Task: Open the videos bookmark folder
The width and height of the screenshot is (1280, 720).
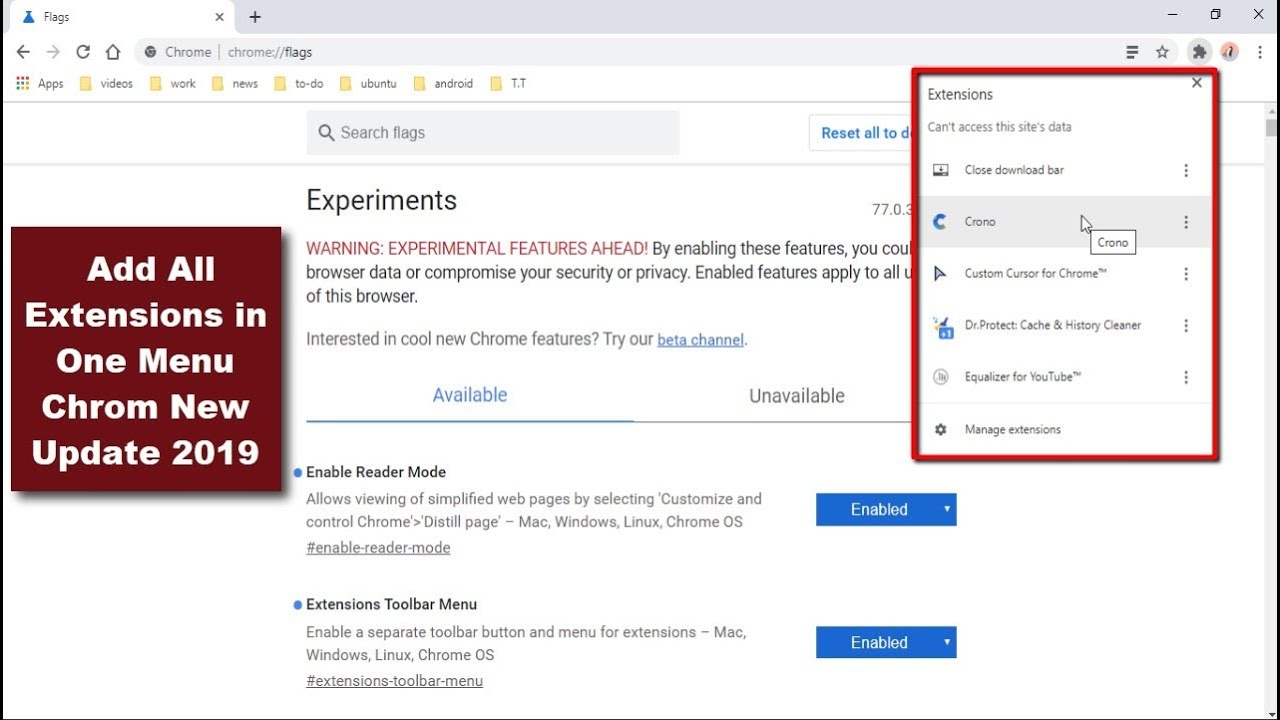Action: coord(106,84)
